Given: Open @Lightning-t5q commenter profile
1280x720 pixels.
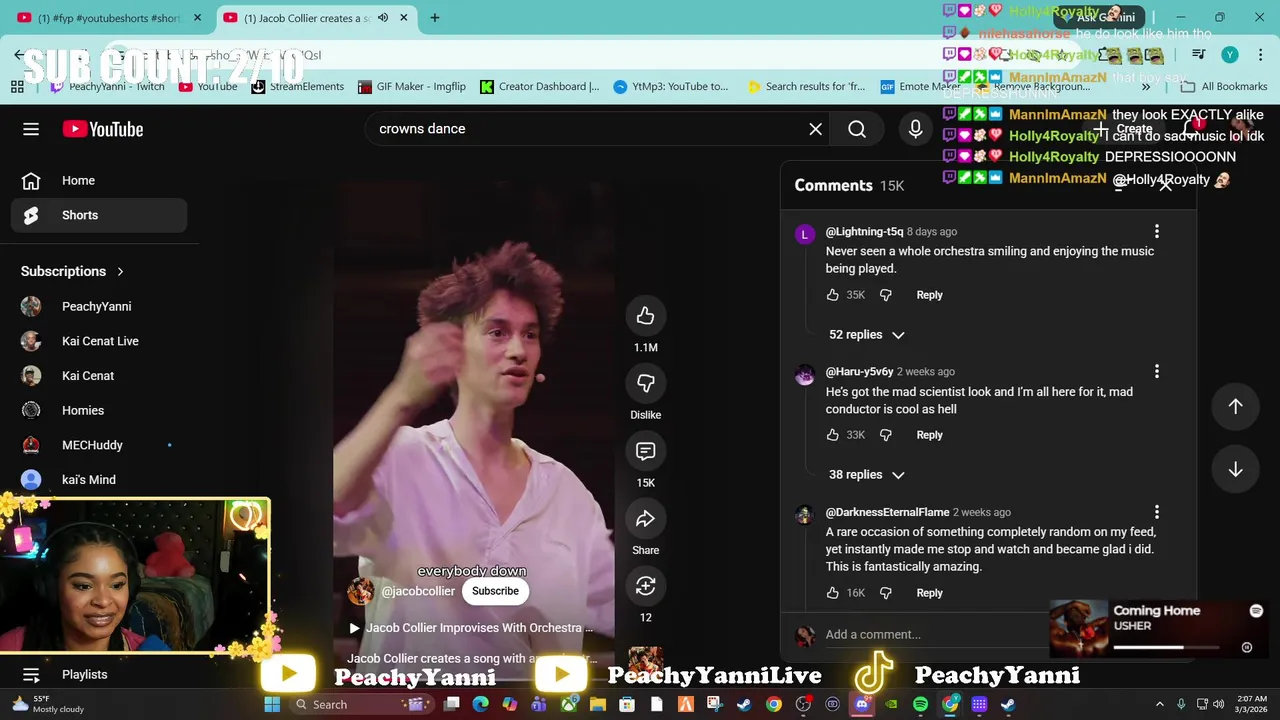Looking at the screenshot, I should pyautogui.click(x=864, y=232).
